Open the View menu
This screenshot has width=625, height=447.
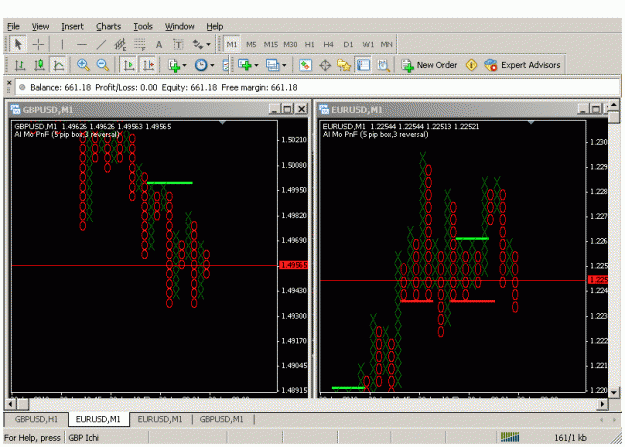point(40,26)
